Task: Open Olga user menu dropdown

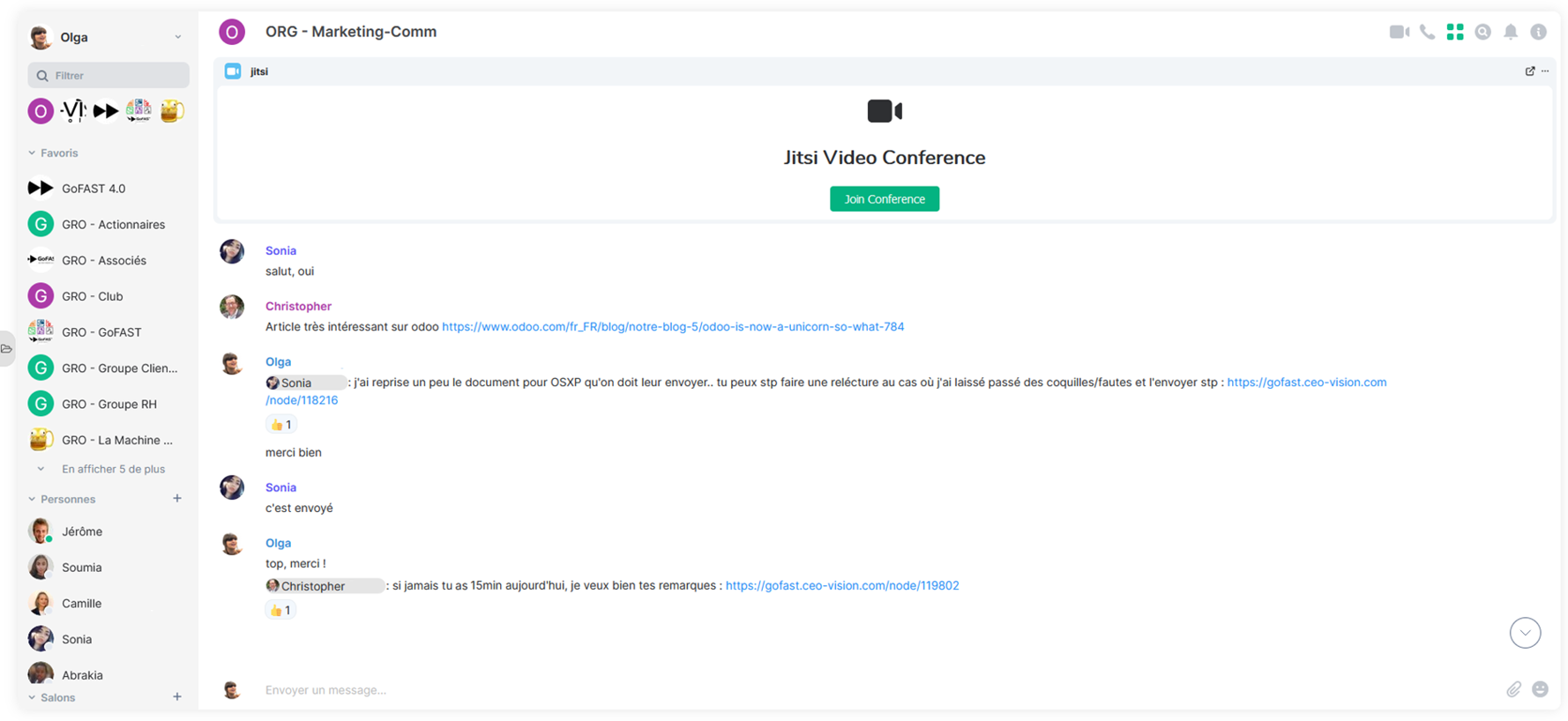Action: pyautogui.click(x=177, y=38)
